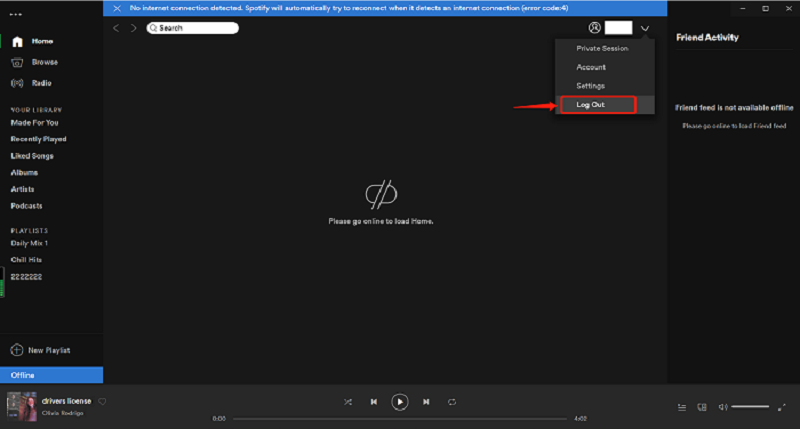Adjust the volume slider
Image resolution: width=800 pixels, height=429 pixels.
750,407
